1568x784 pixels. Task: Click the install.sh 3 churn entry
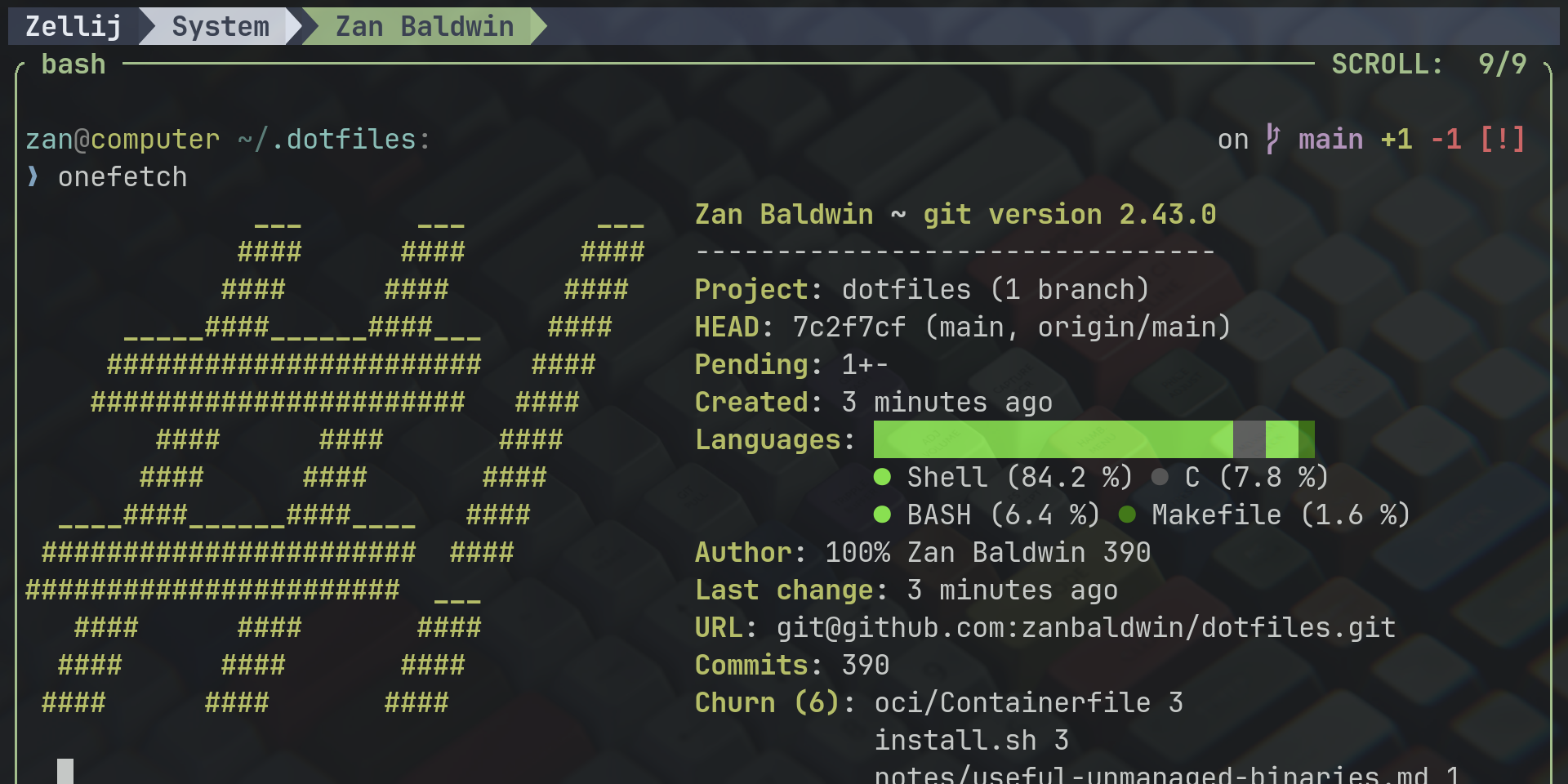[972, 740]
